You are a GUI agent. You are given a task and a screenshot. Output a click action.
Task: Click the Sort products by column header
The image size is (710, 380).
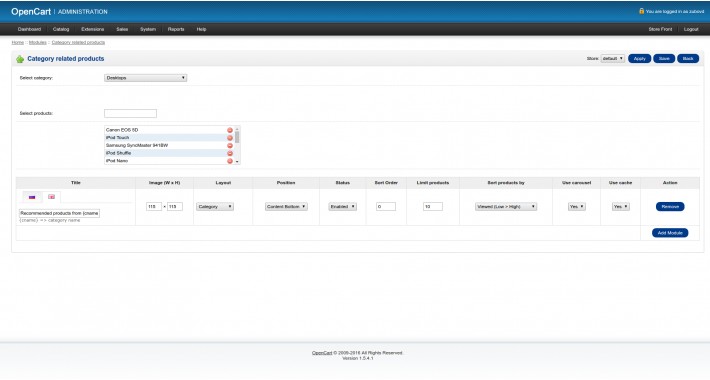click(506, 183)
